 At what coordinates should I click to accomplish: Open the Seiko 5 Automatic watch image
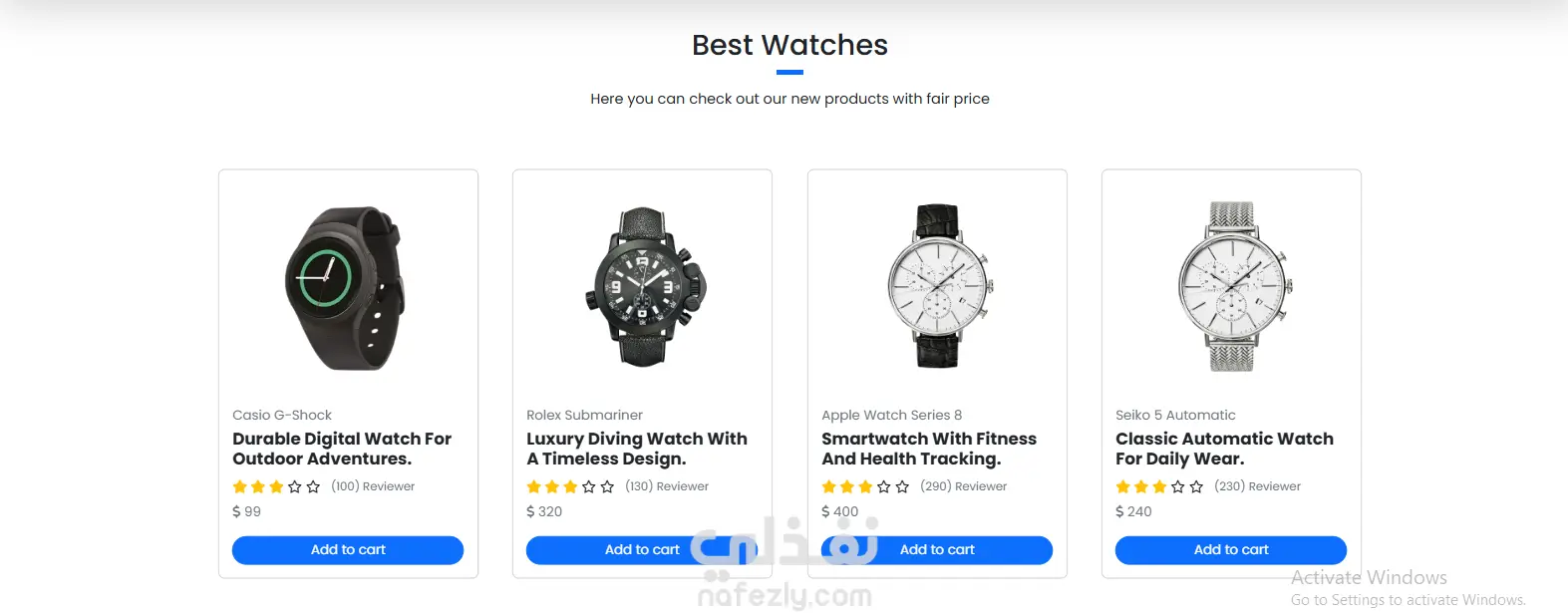pos(1232,287)
